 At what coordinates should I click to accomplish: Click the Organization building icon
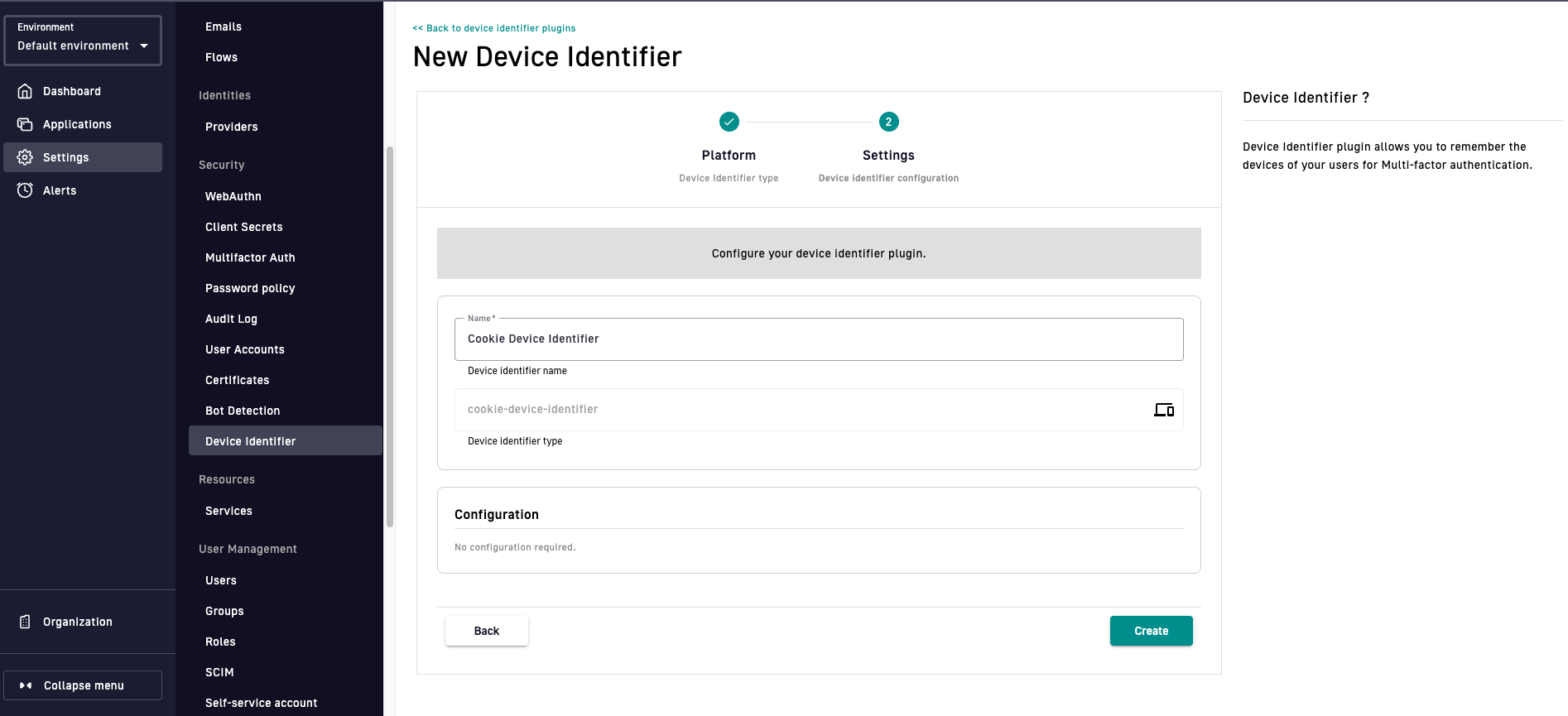pyautogui.click(x=25, y=622)
